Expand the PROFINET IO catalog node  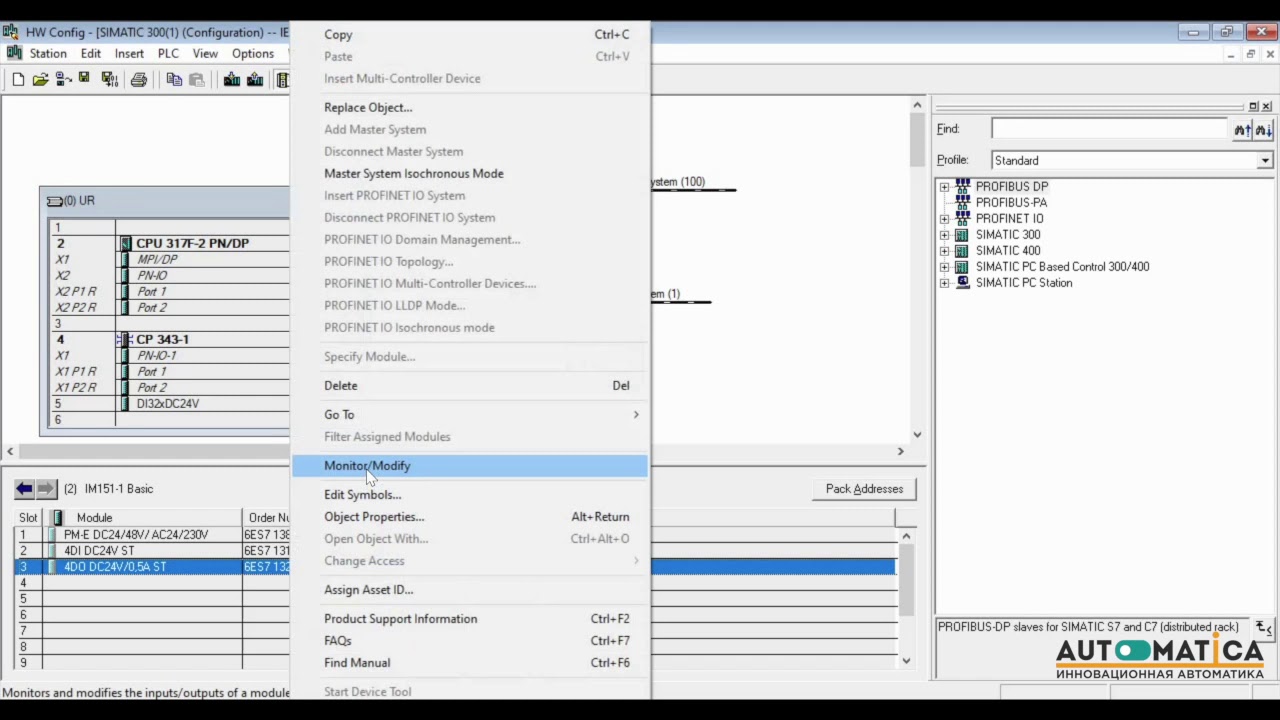tap(944, 219)
